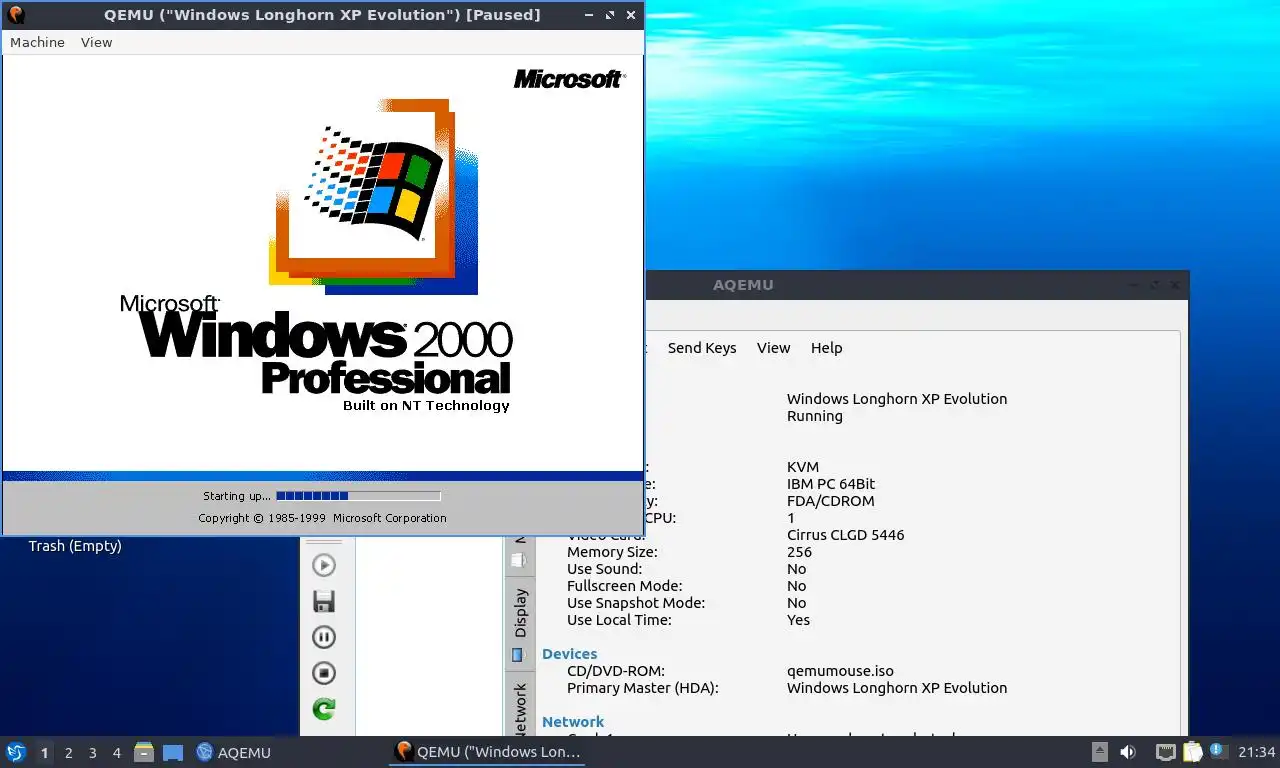This screenshot has width=1280, height=768.
Task: Click the 'Running' status value in AQEMU
Action: tap(815, 416)
